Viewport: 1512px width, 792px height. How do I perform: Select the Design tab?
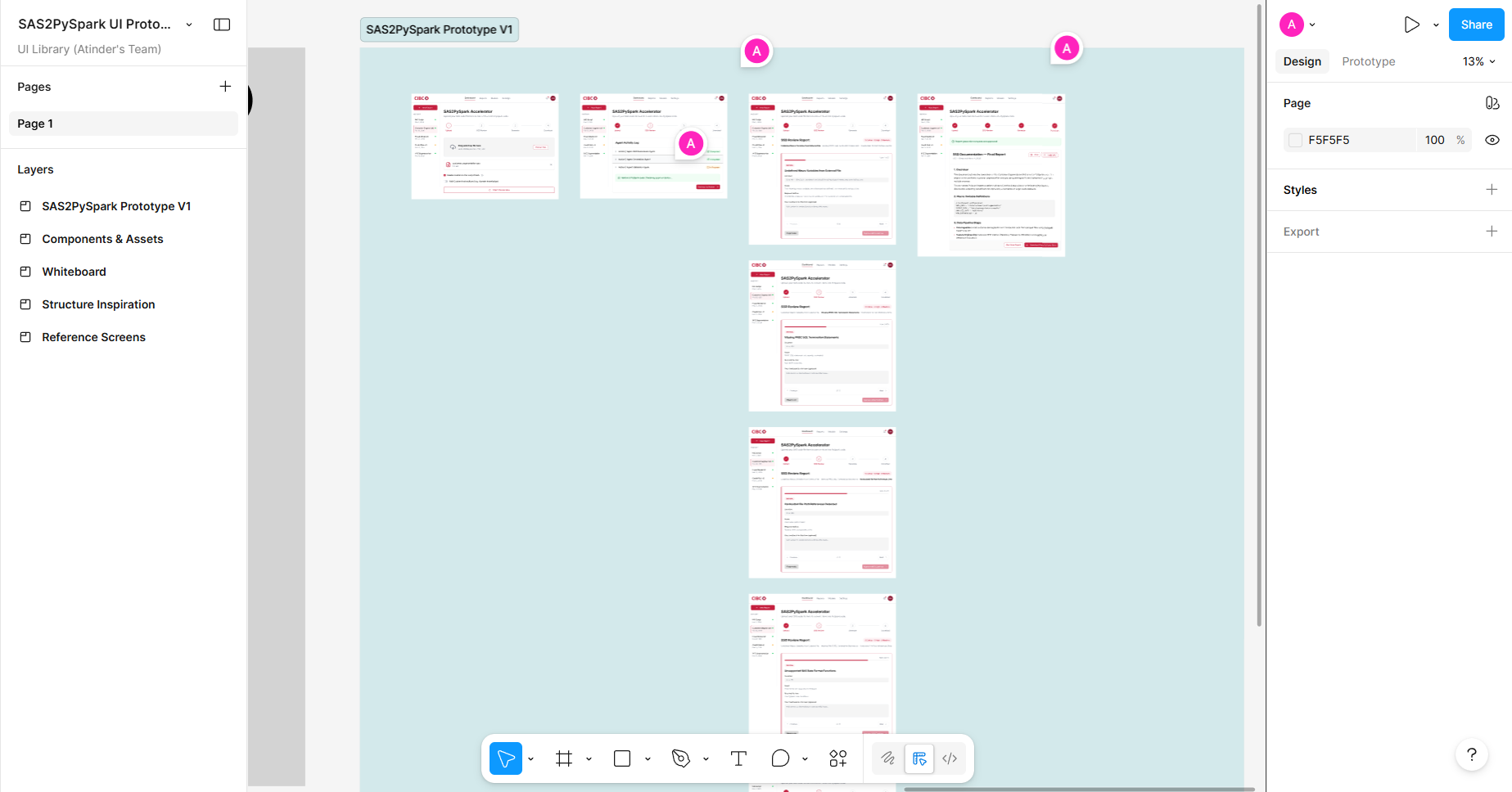(x=1302, y=61)
